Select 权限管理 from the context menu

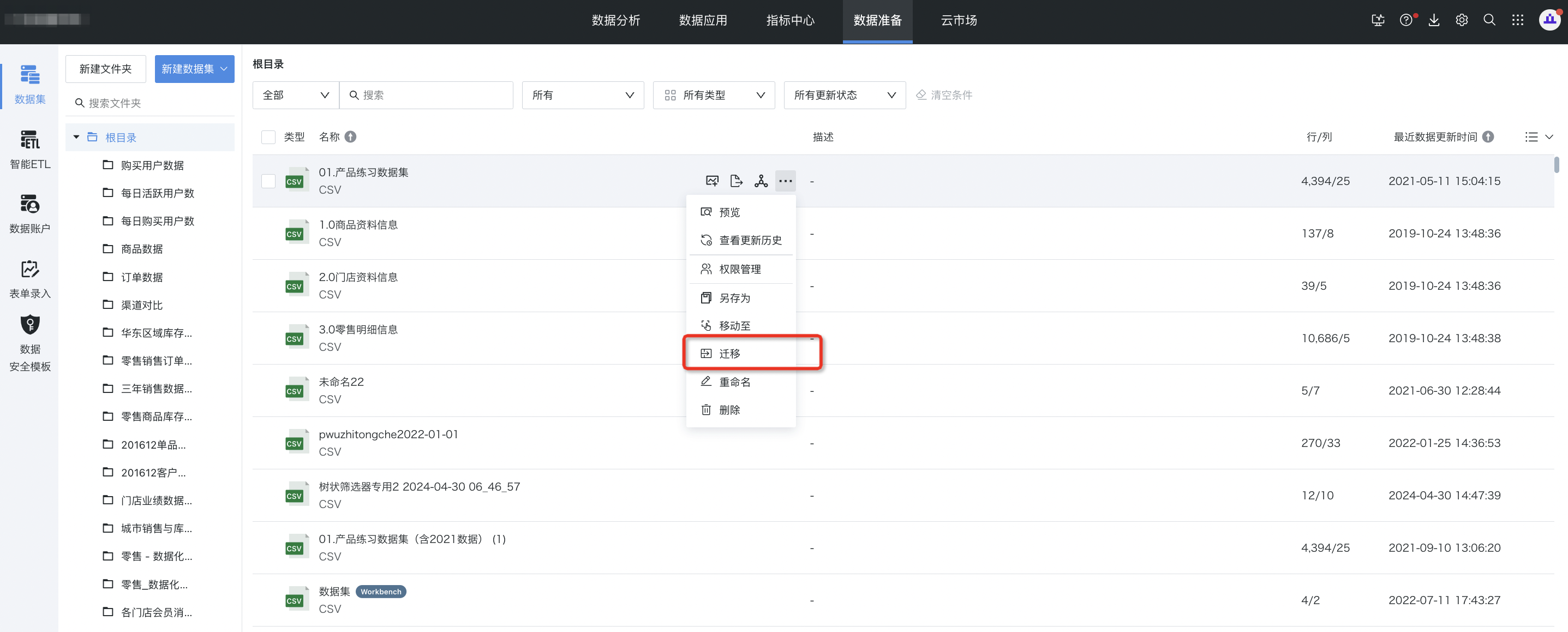tap(740, 269)
